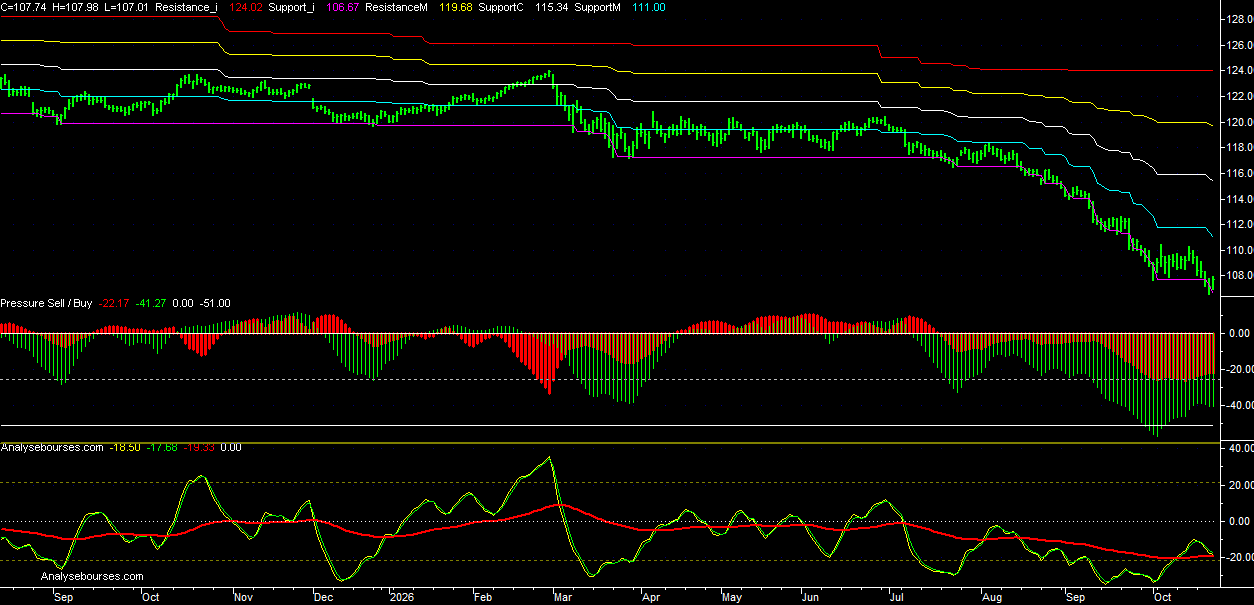Viewport: 1254px width, 605px height.
Task: Click the "Jun" date axis label
Action: [x=811, y=597]
